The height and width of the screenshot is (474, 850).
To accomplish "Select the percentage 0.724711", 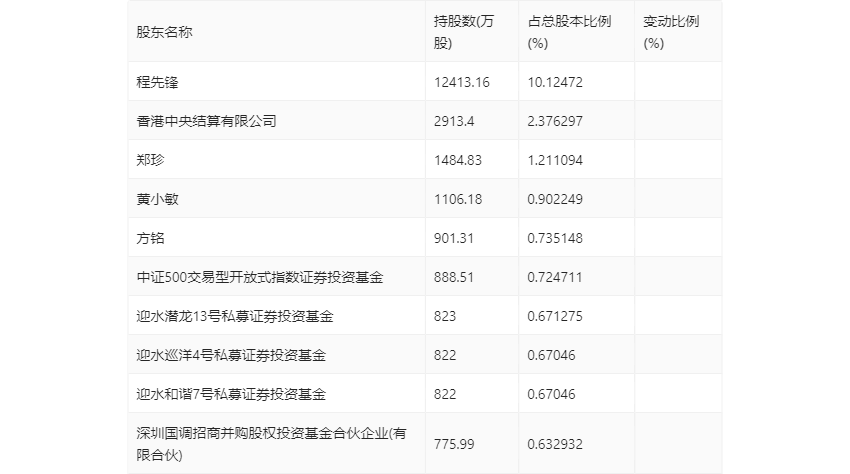I will [555, 277].
